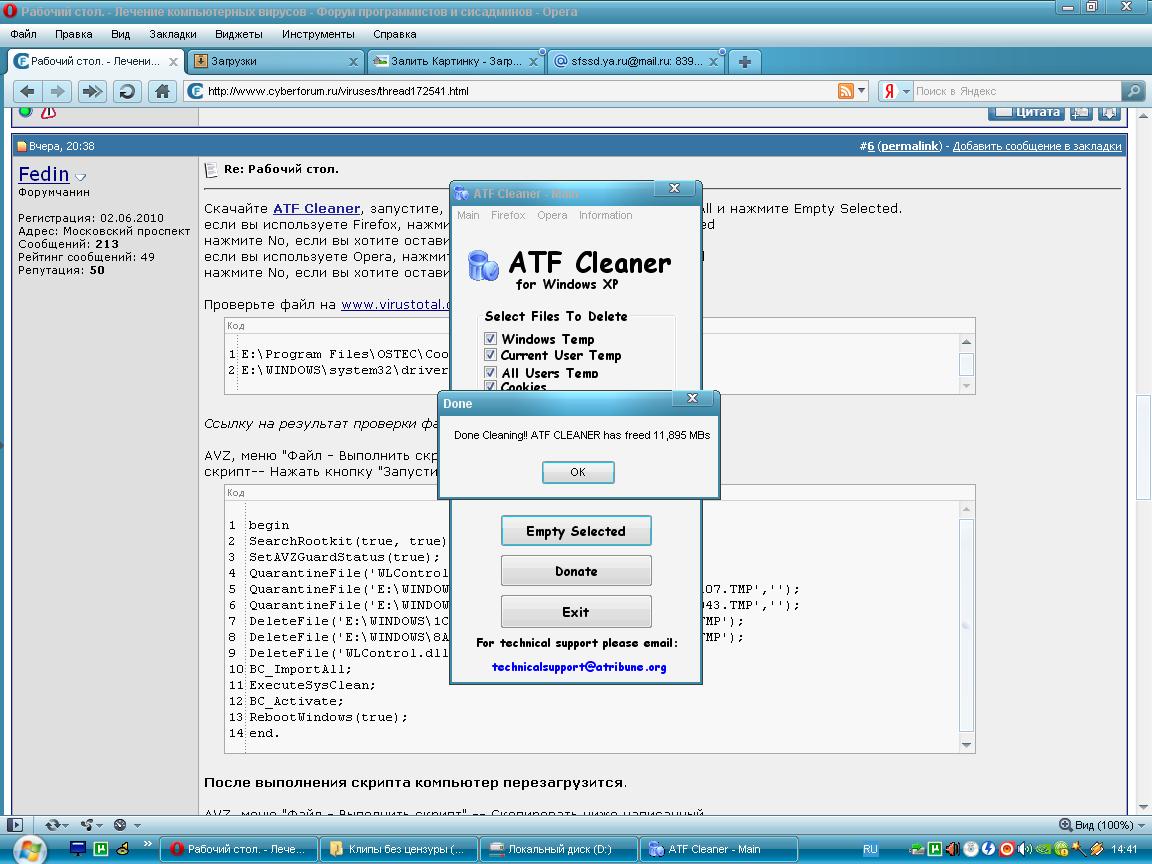This screenshot has width=1152, height=864.
Task: Click the fast forward navigation button
Action: pyautogui.click(x=92, y=91)
